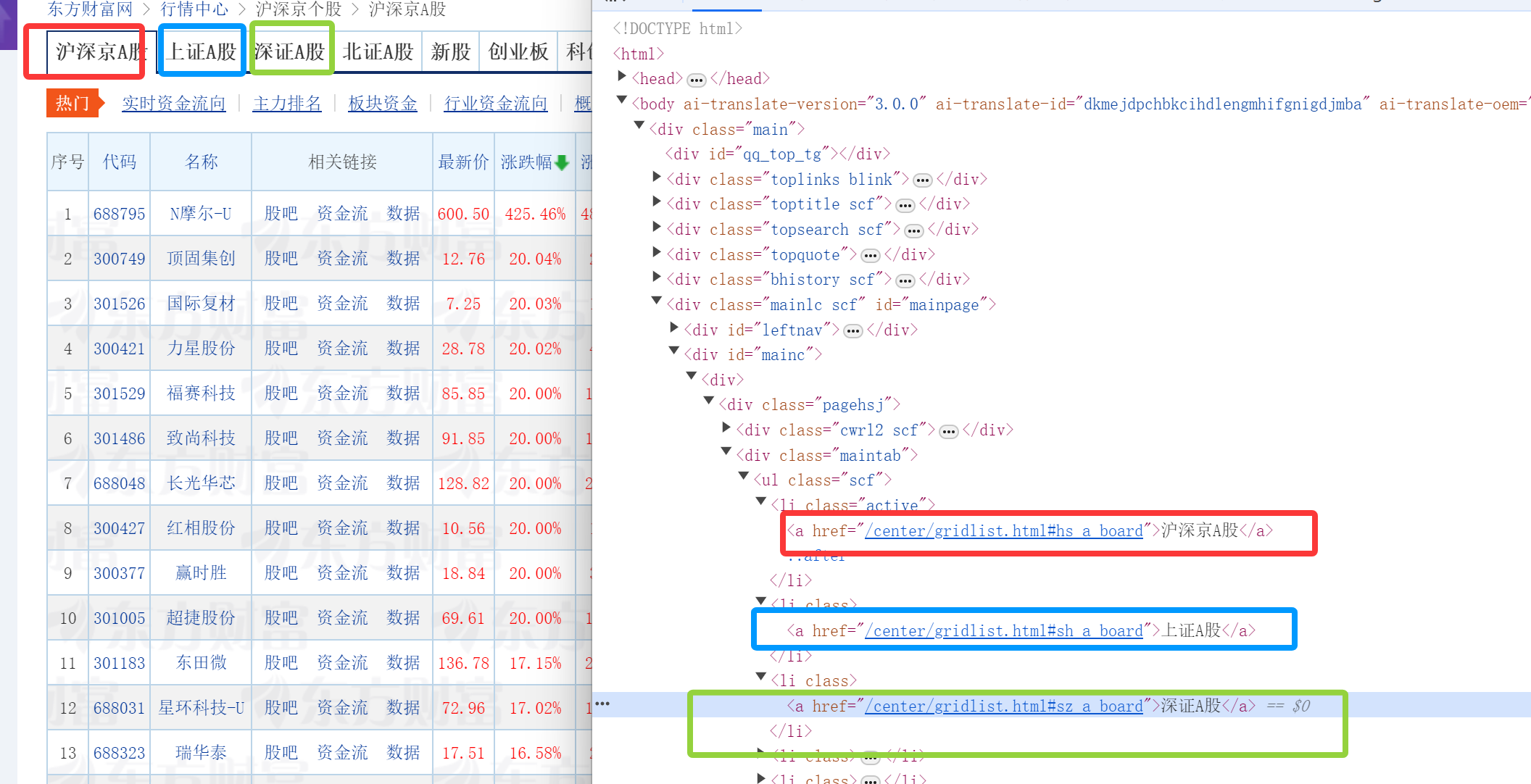Click ellipsis badge in toplinks blink div
This screenshot has width=1531, height=784.
pos(922,180)
